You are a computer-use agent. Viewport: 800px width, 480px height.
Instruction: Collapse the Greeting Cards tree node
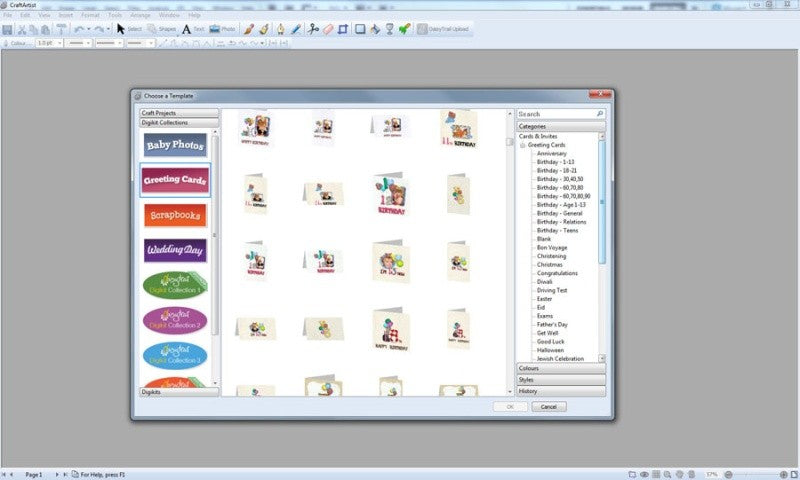522,145
